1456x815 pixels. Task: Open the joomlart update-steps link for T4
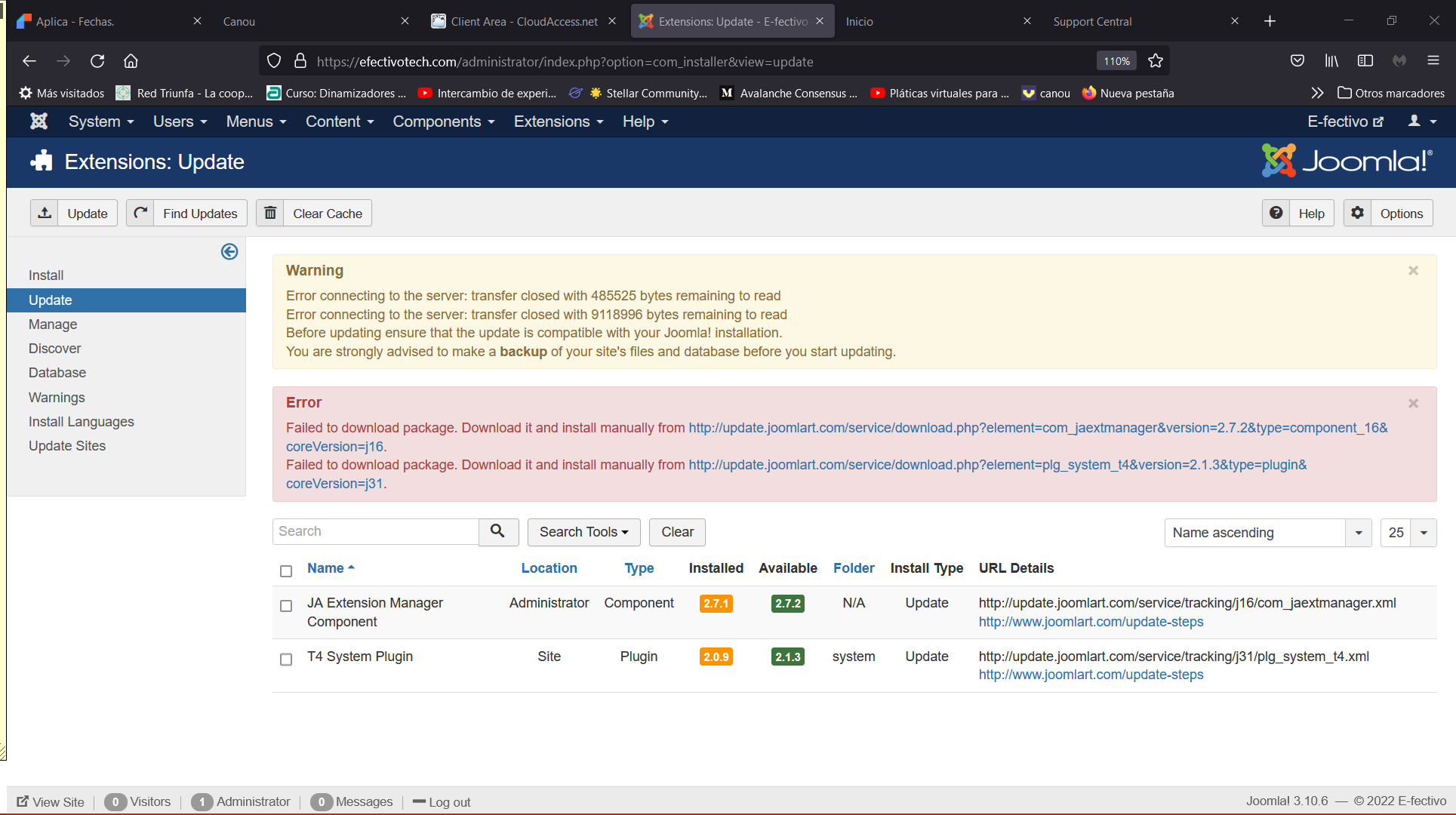(1091, 675)
